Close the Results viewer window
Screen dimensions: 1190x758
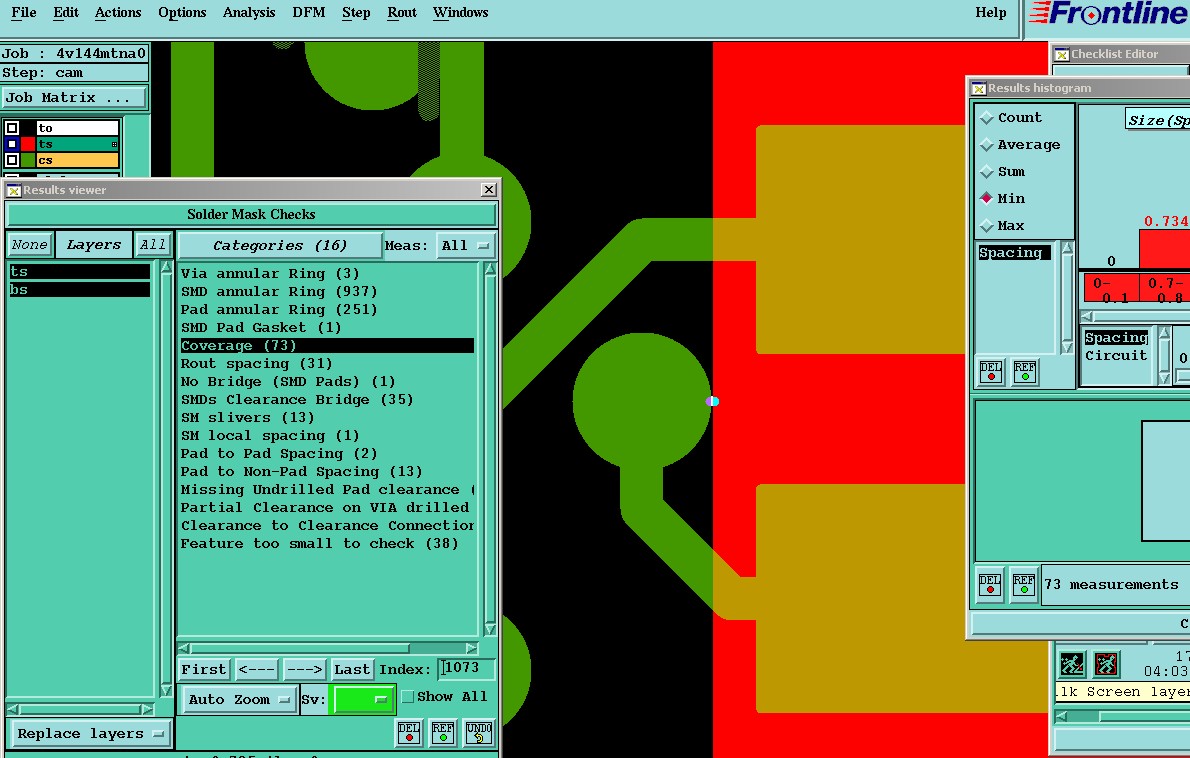pos(489,190)
